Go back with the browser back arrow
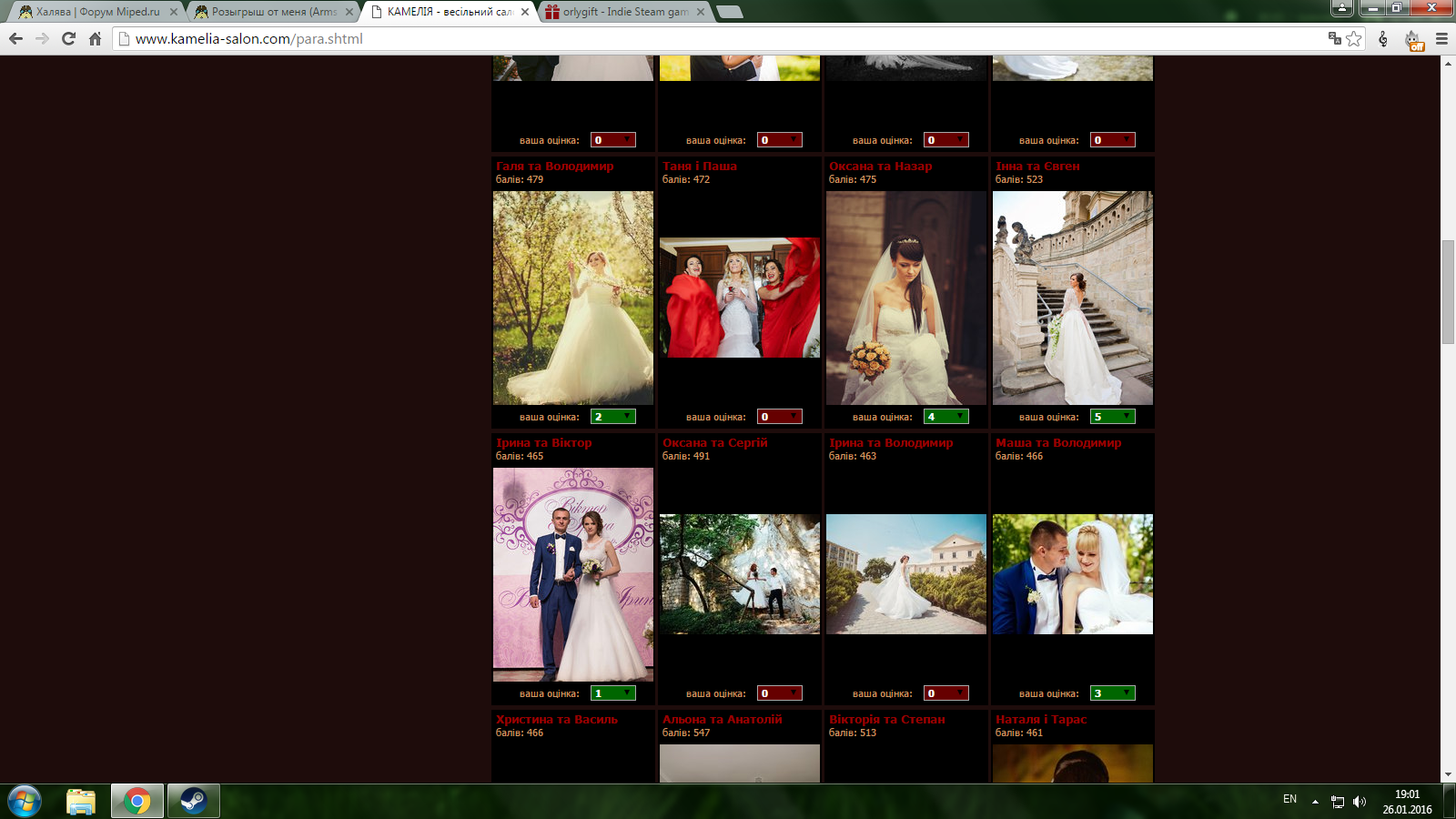The height and width of the screenshot is (819, 1456). (x=15, y=38)
